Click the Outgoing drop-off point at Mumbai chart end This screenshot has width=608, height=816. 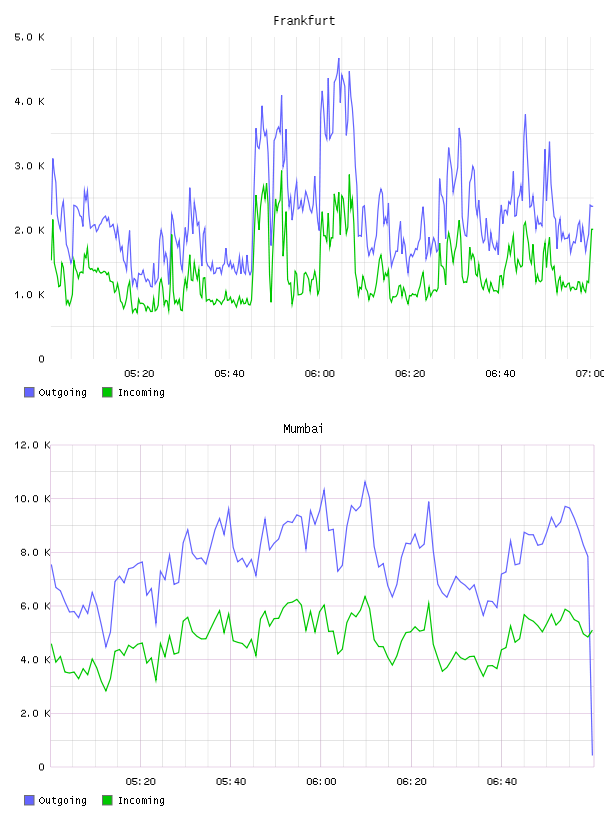pyautogui.click(x=592, y=754)
